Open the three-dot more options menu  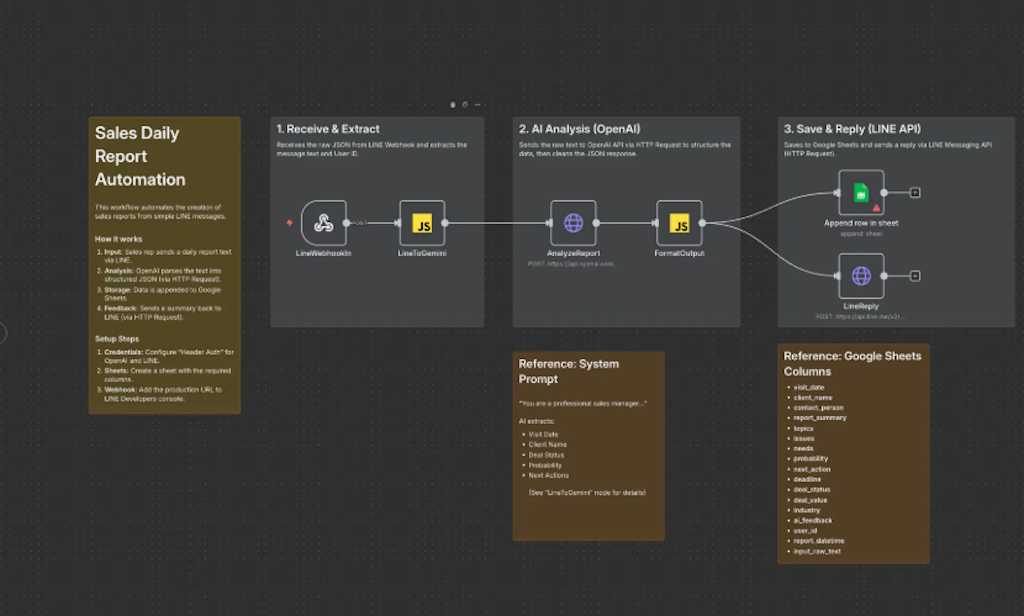(477, 104)
